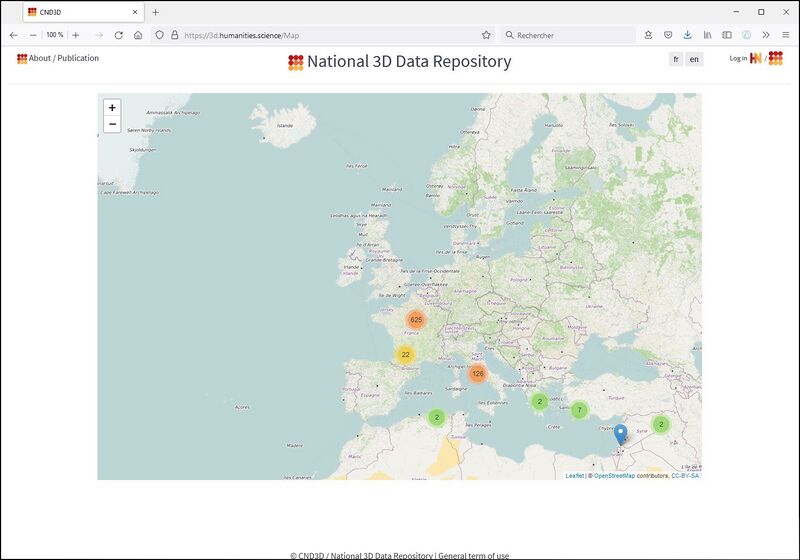This screenshot has height=560, width=800.
Task: Expand the yellow 22 marker cluster
Action: click(405, 355)
